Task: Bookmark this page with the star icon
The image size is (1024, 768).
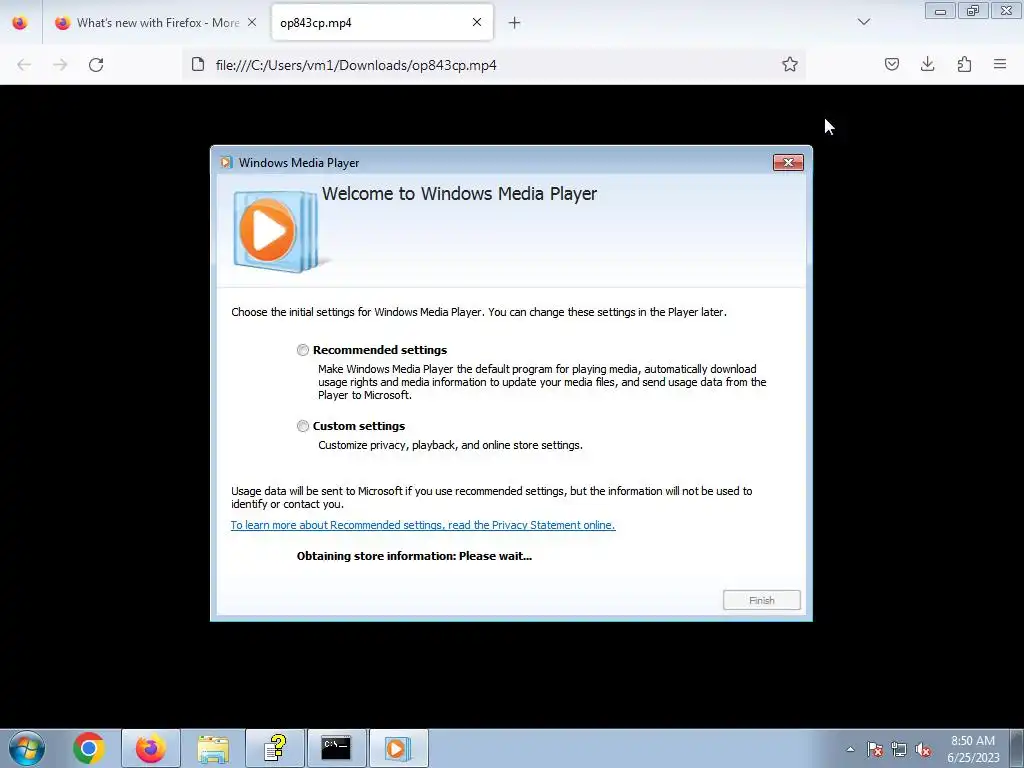Action: point(790,64)
